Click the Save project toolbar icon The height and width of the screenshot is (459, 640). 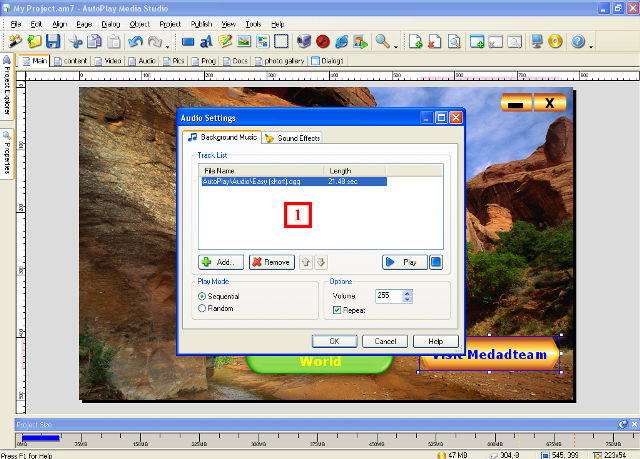[x=53, y=42]
